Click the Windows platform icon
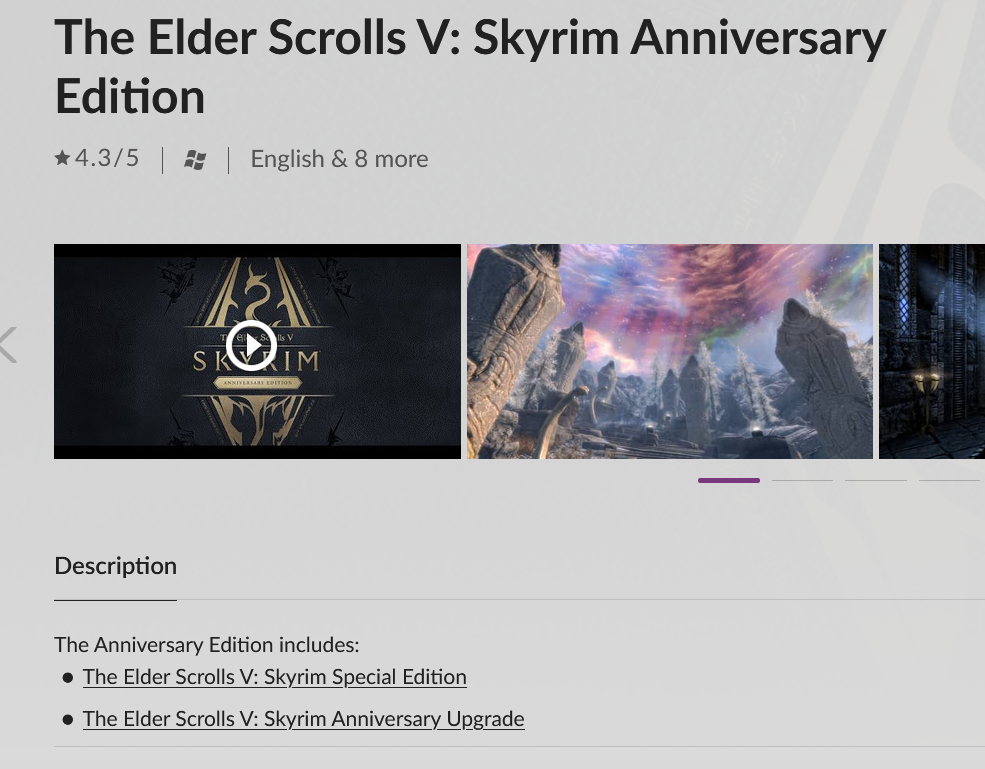Image resolution: width=985 pixels, height=769 pixels. 195,160
